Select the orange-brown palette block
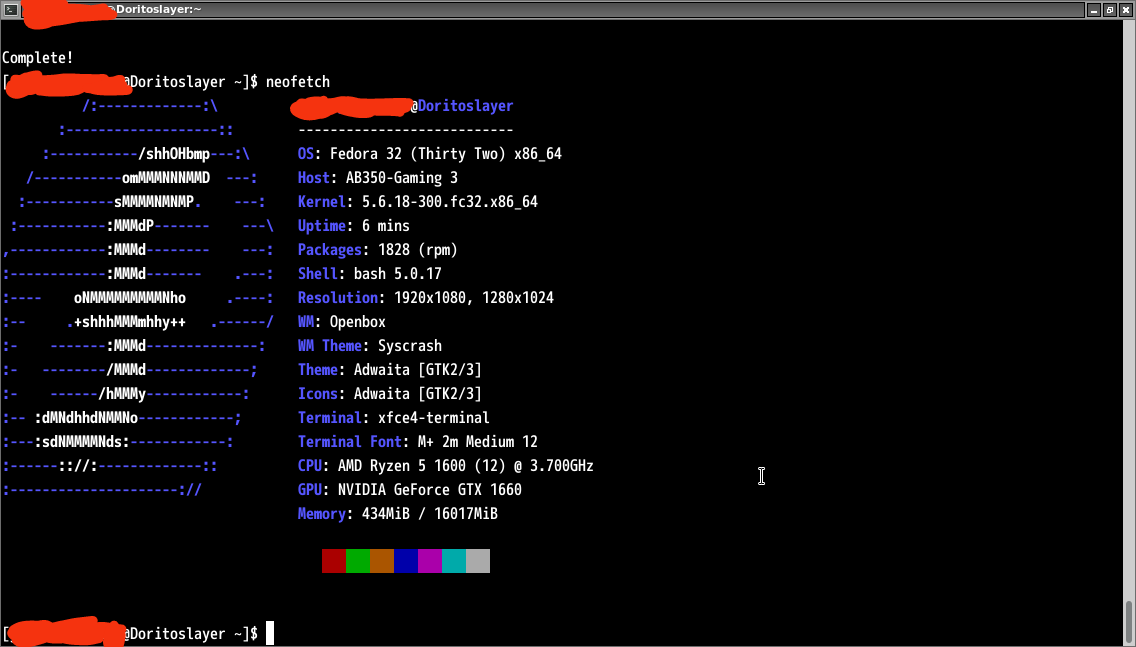This screenshot has width=1136, height=647. (381, 561)
